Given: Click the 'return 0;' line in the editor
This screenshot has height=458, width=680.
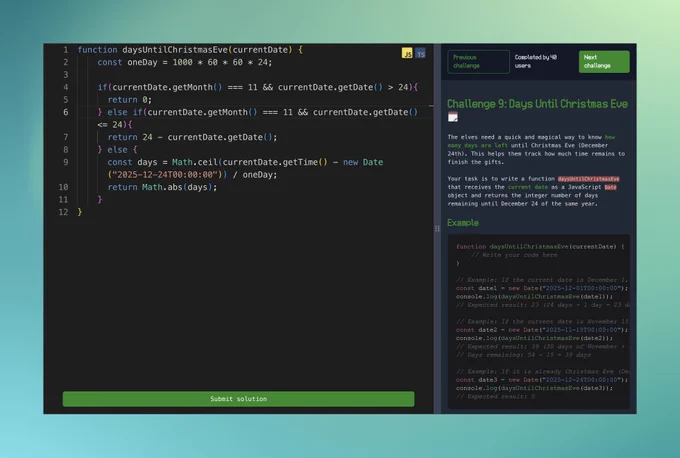Looking at the screenshot, I should (x=130, y=100).
